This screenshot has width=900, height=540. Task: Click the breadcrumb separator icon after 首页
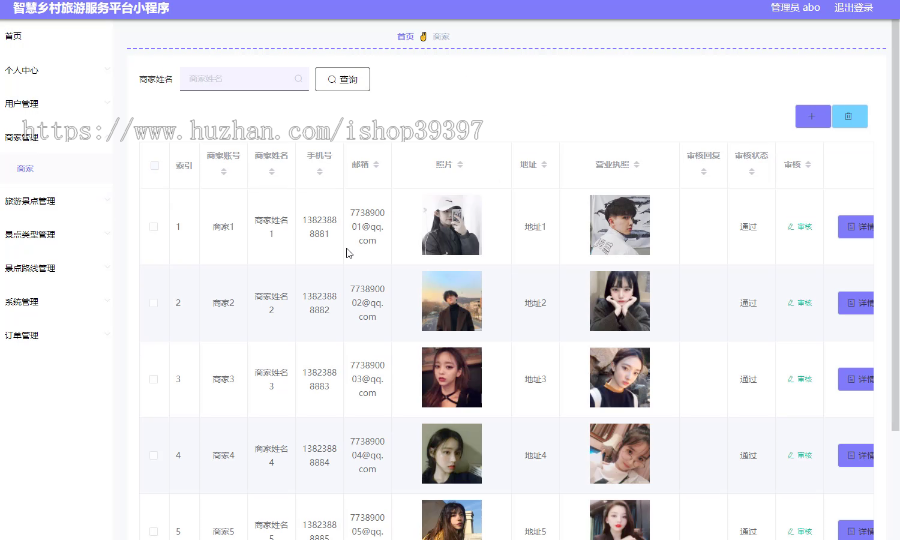(x=423, y=37)
